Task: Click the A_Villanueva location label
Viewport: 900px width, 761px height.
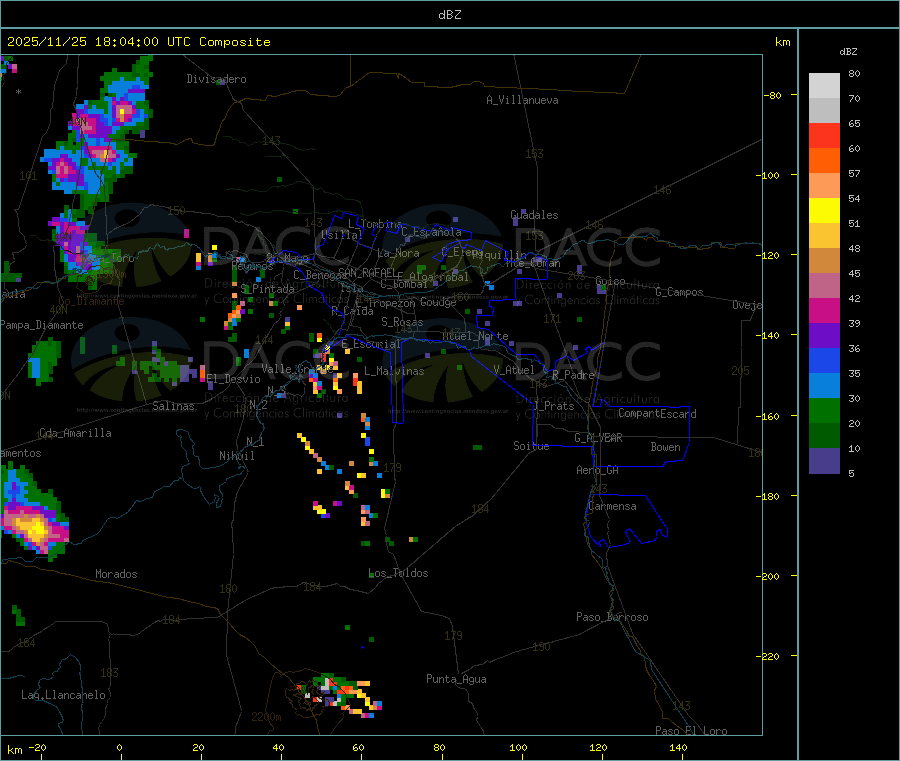Action: point(522,100)
